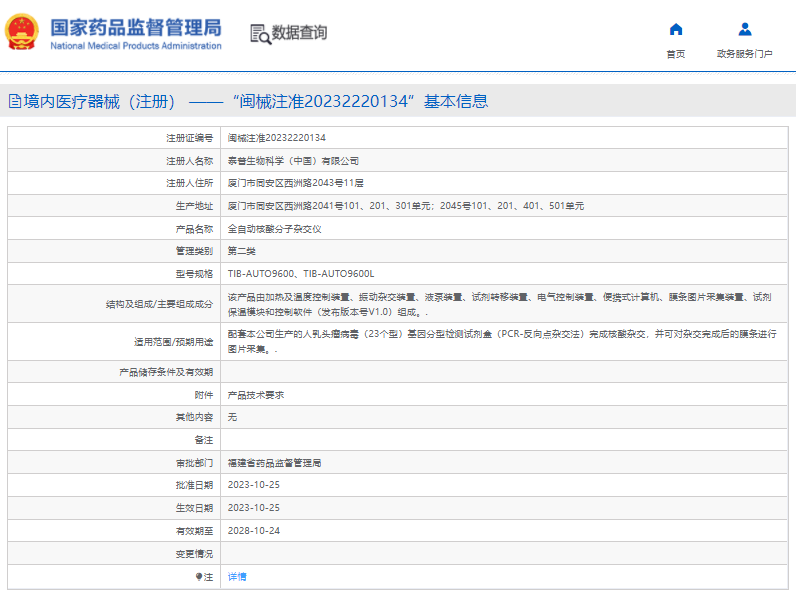The width and height of the screenshot is (796, 598).
Task: Select address 厦门市同安区西洲路2043号11层
Action: click(x=295, y=183)
